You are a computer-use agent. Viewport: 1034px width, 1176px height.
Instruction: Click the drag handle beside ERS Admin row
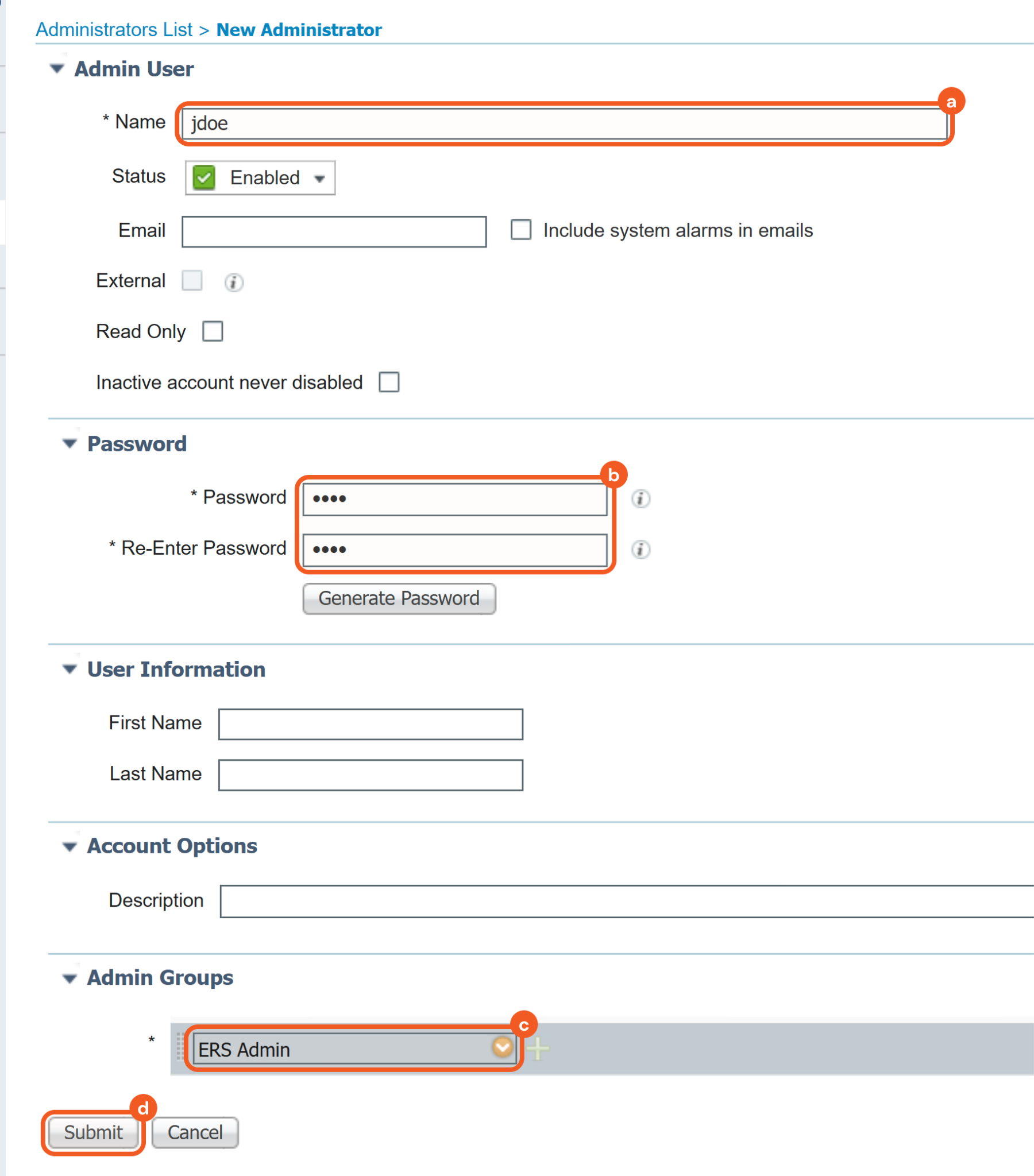point(179,1047)
